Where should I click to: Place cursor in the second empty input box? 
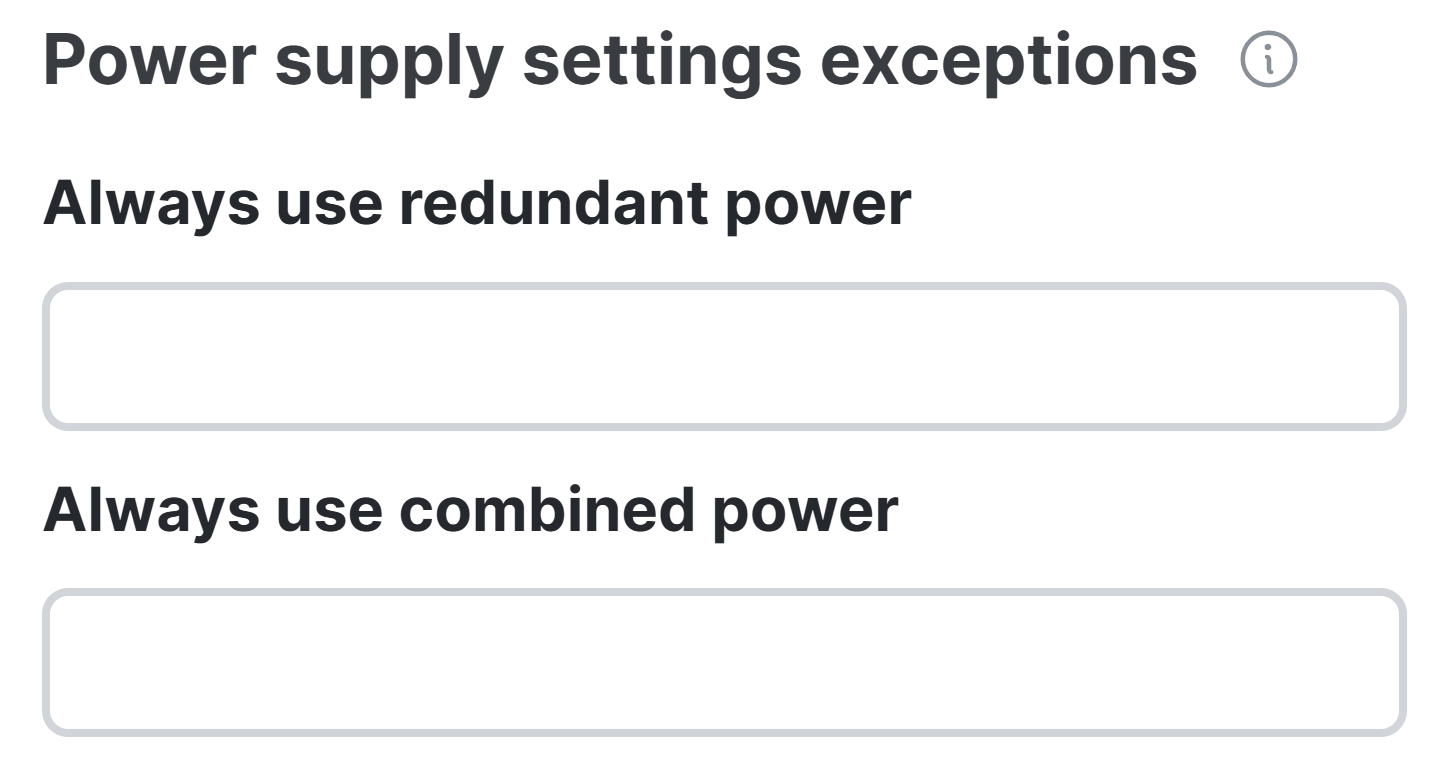tap(724, 663)
